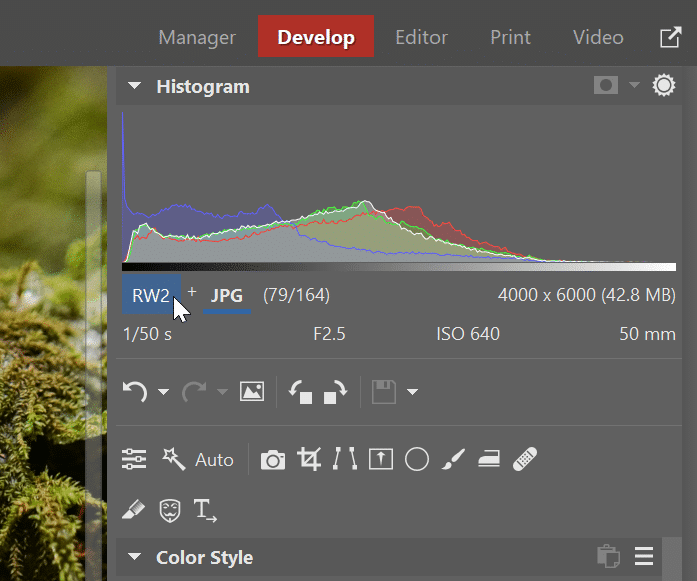The width and height of the screenshot is (697, 581).
Task: Select the Radial filter circle tool
Action: tap(417, 459)
